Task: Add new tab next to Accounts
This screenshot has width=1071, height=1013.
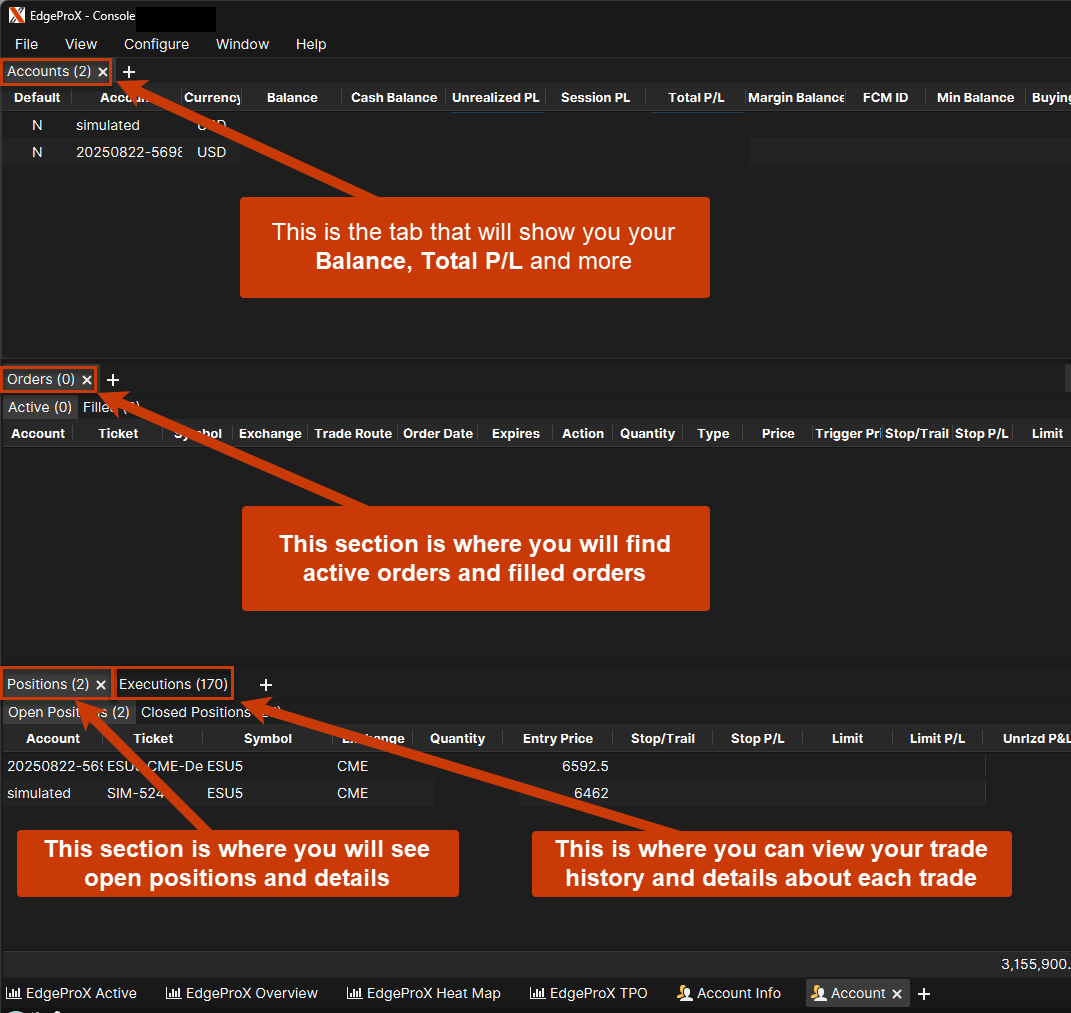Action: tap(128, 72)
